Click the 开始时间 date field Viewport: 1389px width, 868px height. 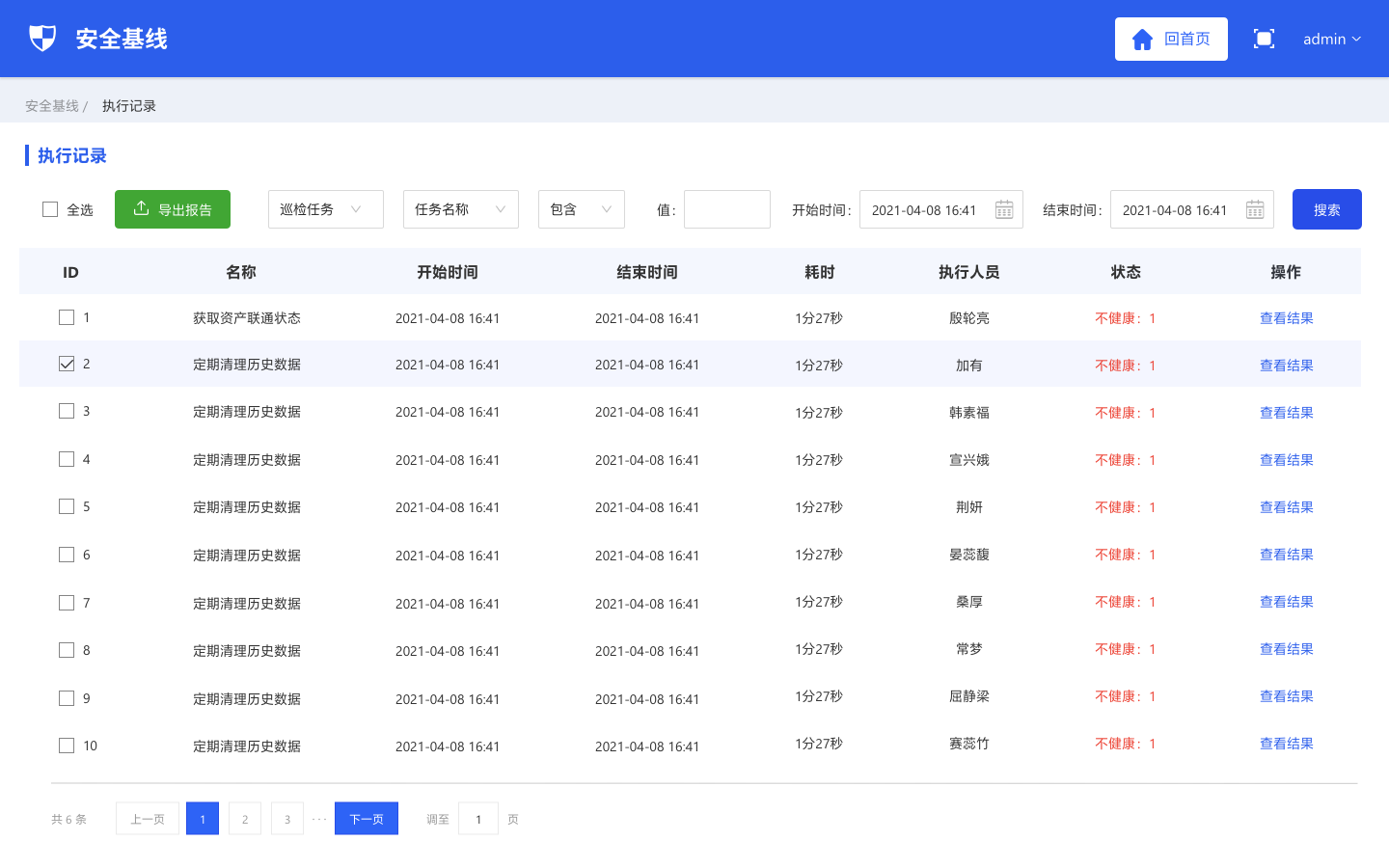941,209
